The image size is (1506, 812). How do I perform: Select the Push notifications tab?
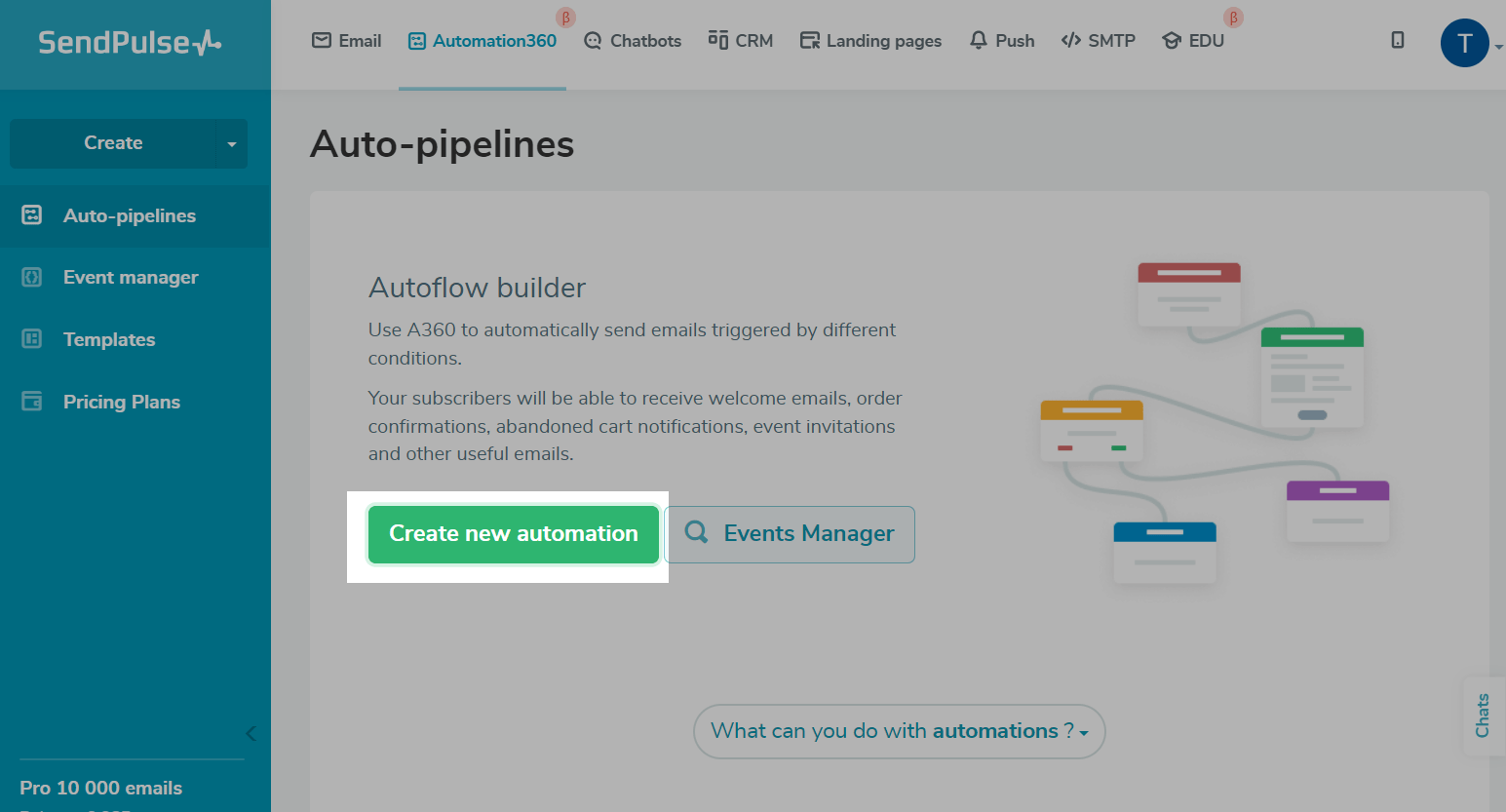point(1002,41)
